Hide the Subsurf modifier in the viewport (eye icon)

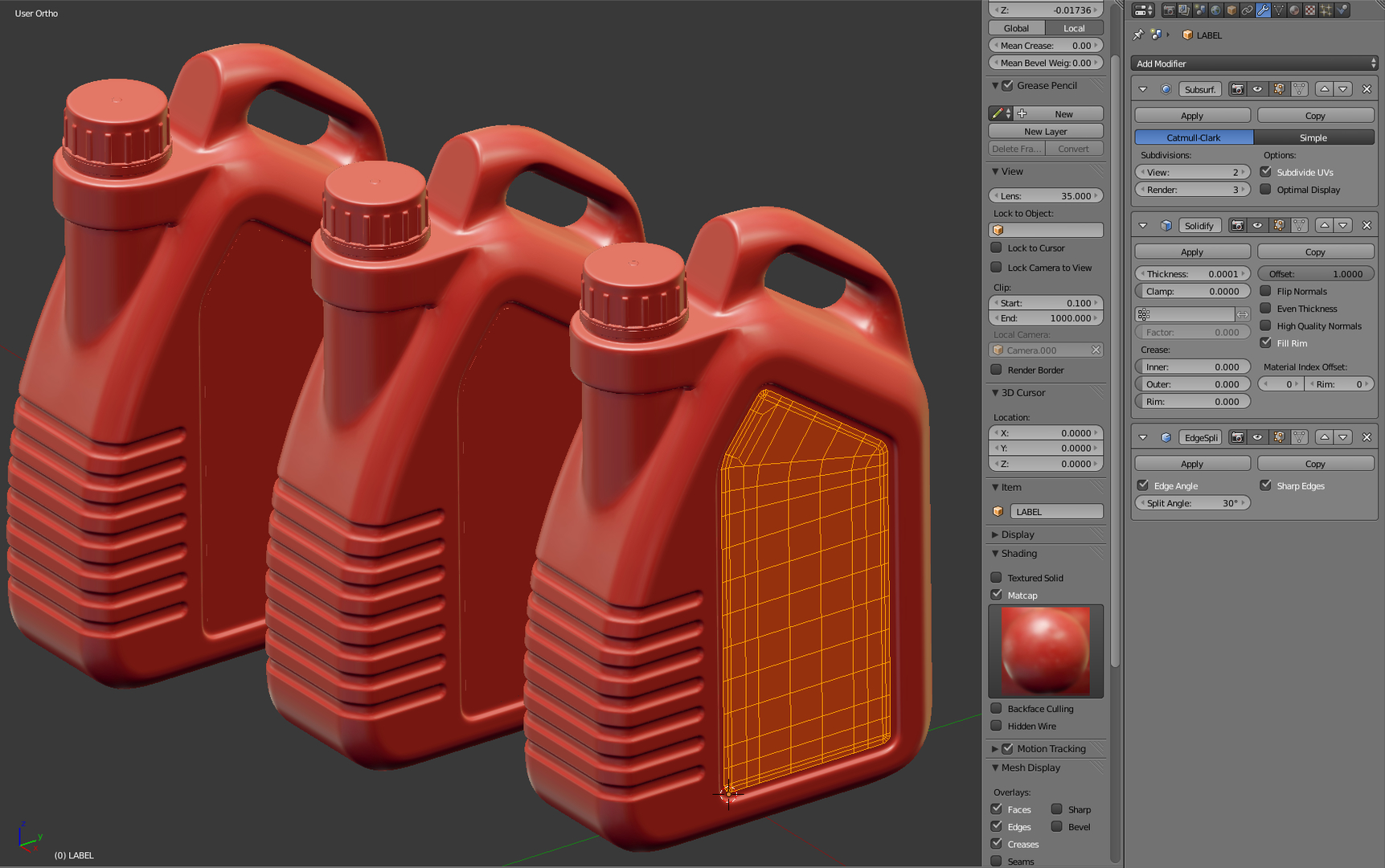point(1257,88)
